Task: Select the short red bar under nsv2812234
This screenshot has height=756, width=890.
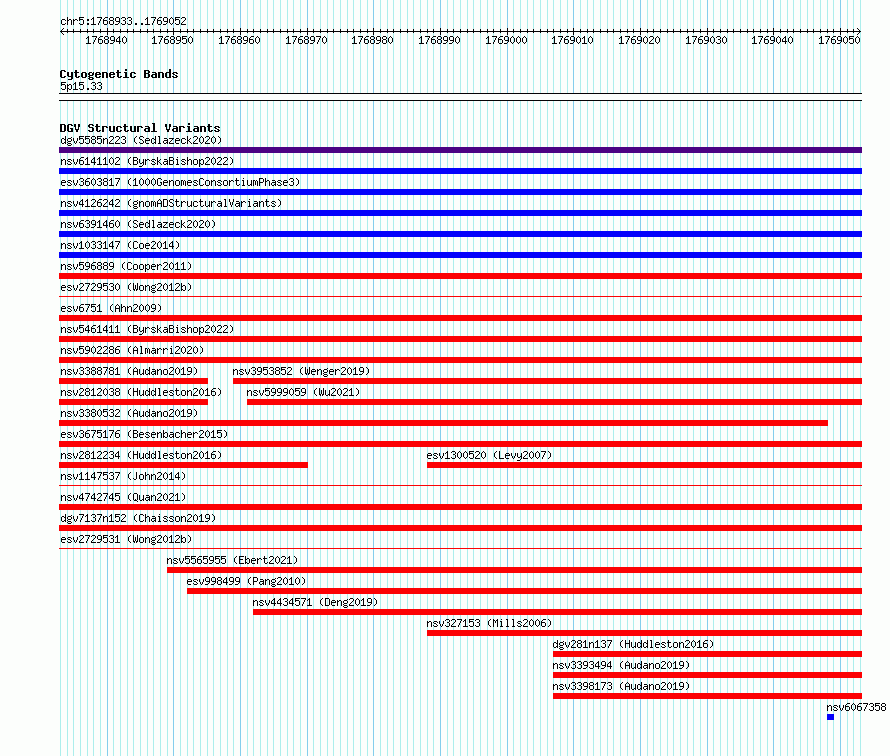Action: pos(183,465)
